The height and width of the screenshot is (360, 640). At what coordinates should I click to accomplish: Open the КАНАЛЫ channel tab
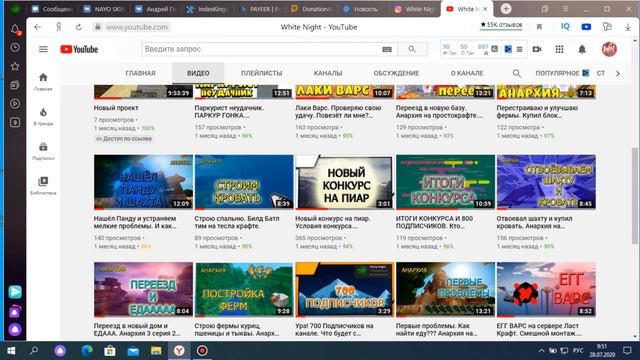tap(328, 73)
